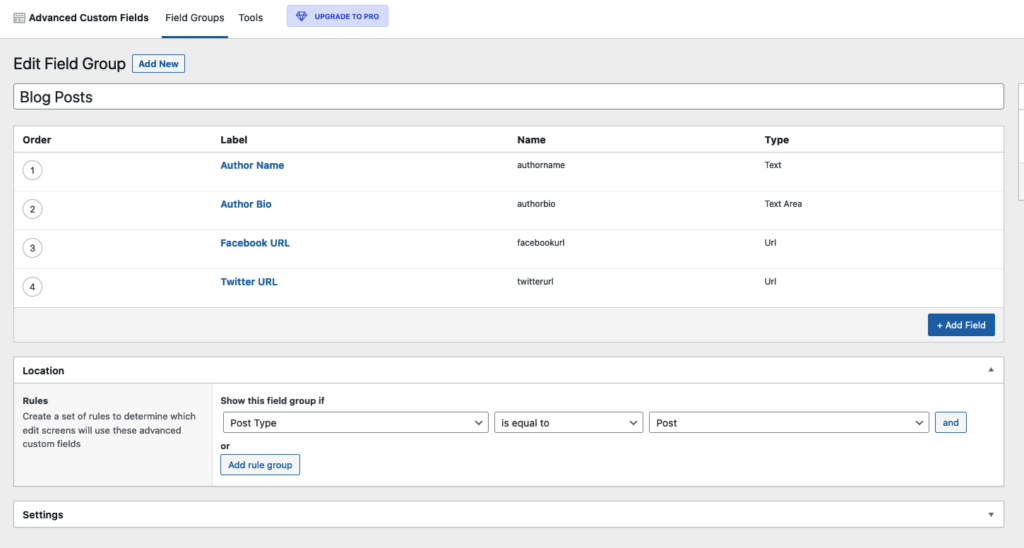Click the diamond icon in Upgrade to Pro
The height and width of the screenshot is (548, 1024).
coord(301,16)
